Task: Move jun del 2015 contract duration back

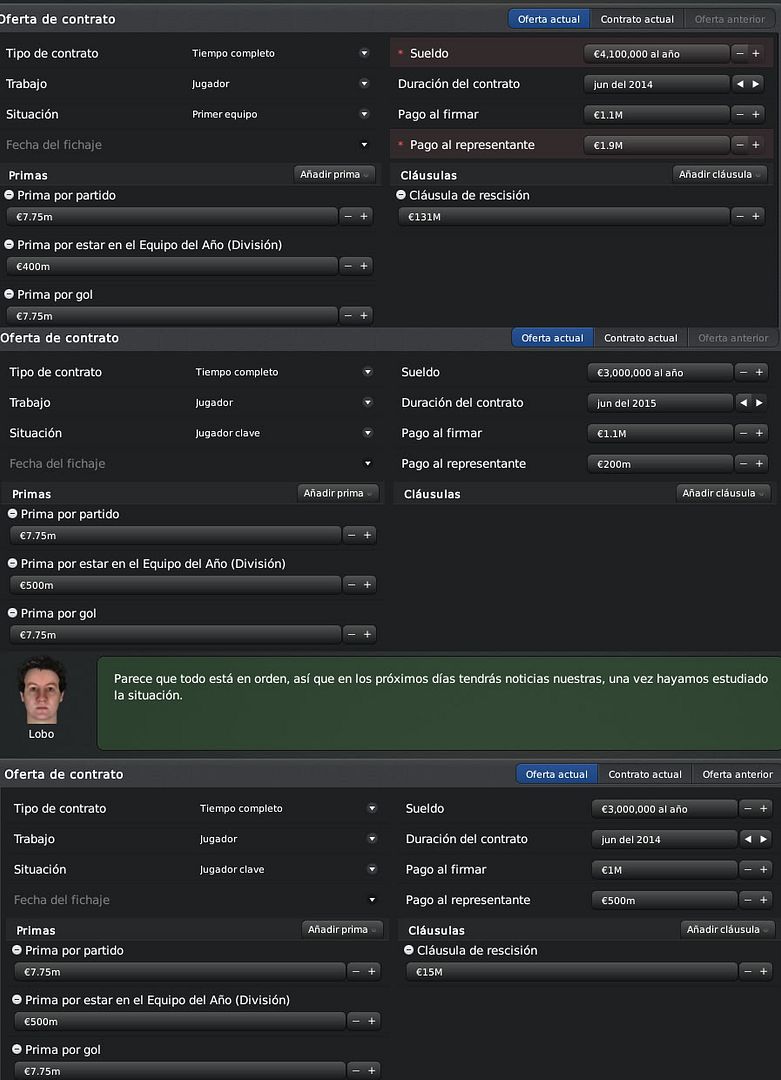Action: pyautogui.click(x=744, y=403)
